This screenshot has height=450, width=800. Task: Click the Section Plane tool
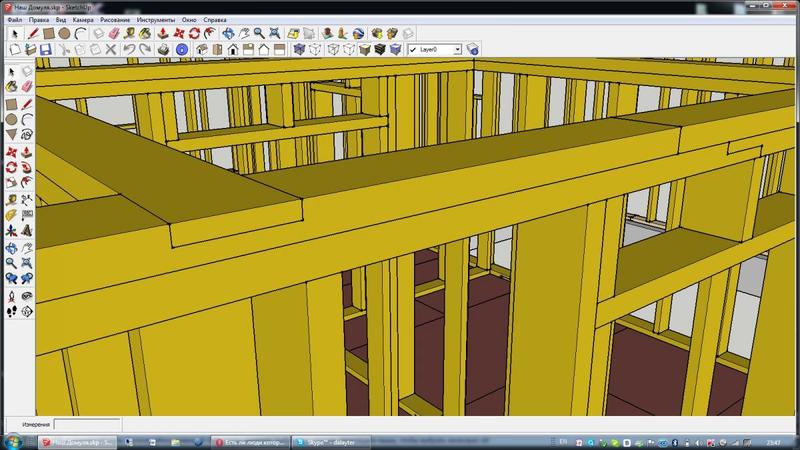[x=29, y=311]
